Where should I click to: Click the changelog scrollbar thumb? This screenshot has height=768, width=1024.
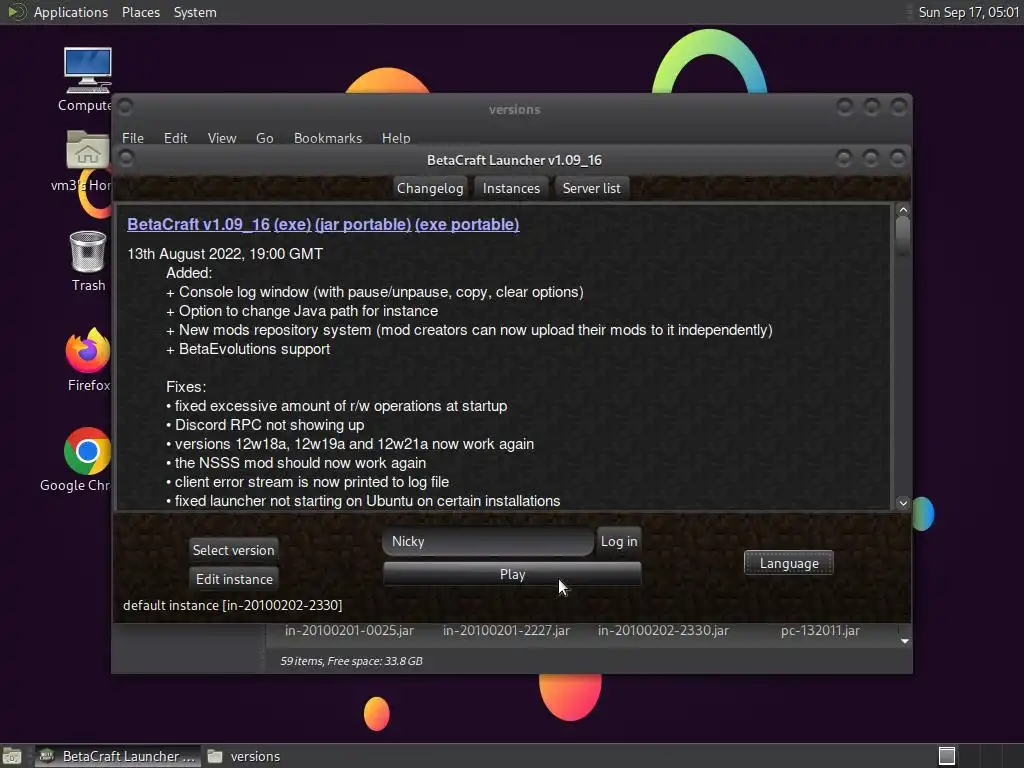(903, 236)
